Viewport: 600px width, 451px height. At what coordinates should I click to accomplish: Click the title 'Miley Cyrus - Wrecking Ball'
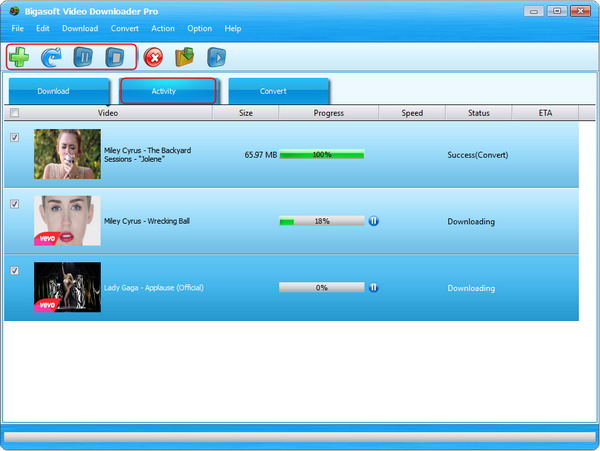147,221
